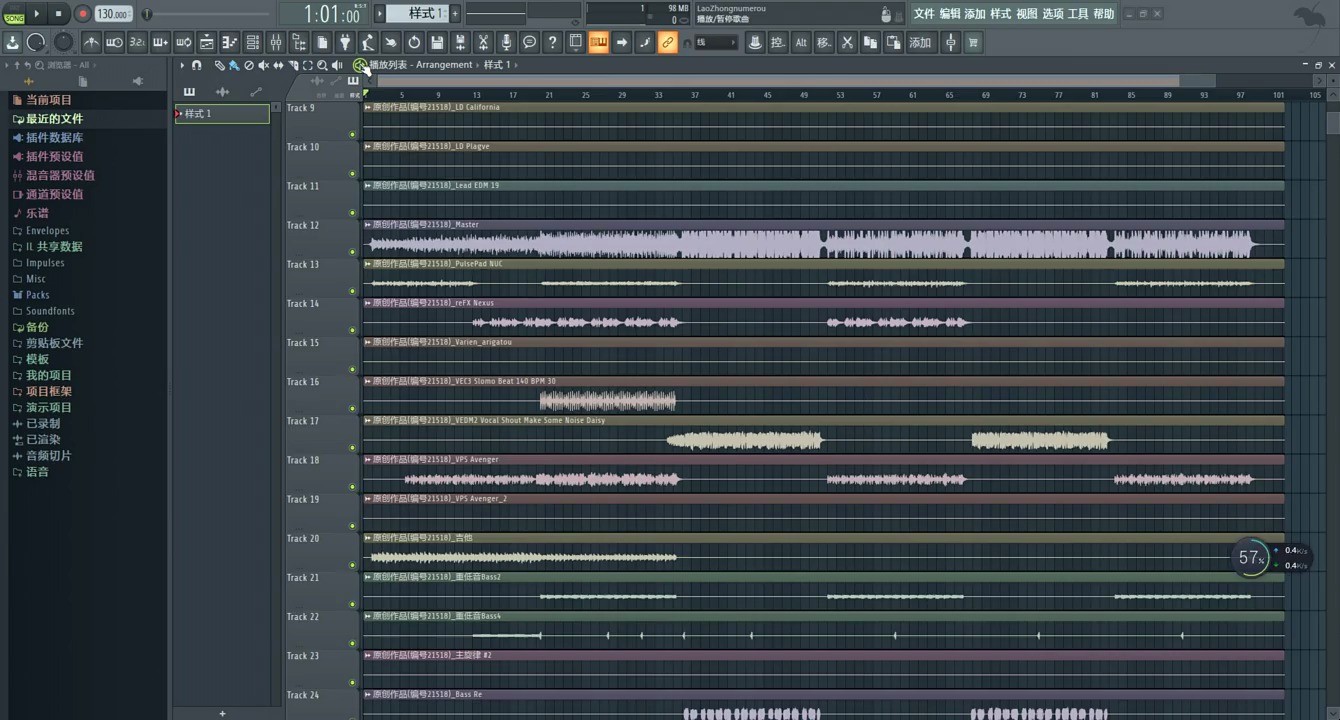Open the 文件 menu
The image size is (1340, 720).
pos(923,14)
